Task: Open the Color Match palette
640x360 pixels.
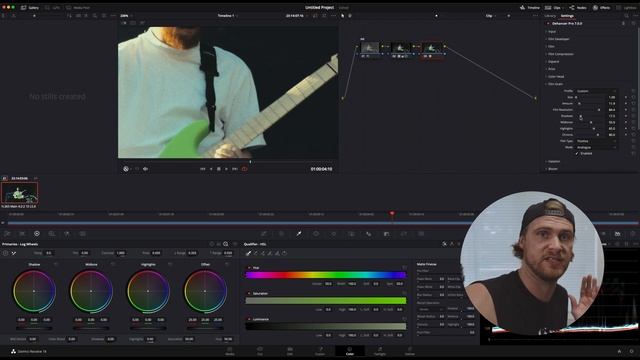Action: pyautogui.click(x=22, y=233)
